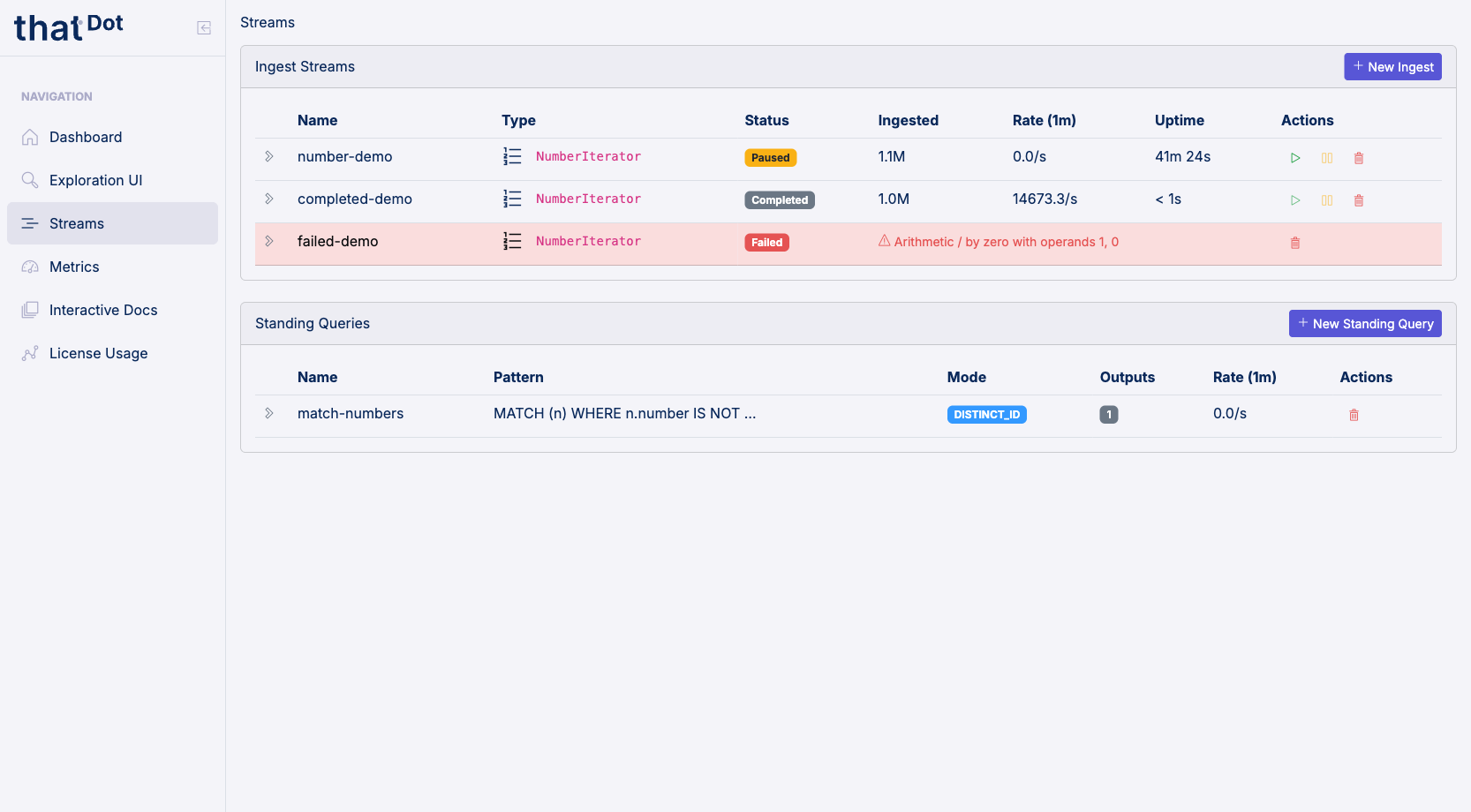Open the Dashboard page
This screenshot has width=1471, height=812.
point(112,137)
